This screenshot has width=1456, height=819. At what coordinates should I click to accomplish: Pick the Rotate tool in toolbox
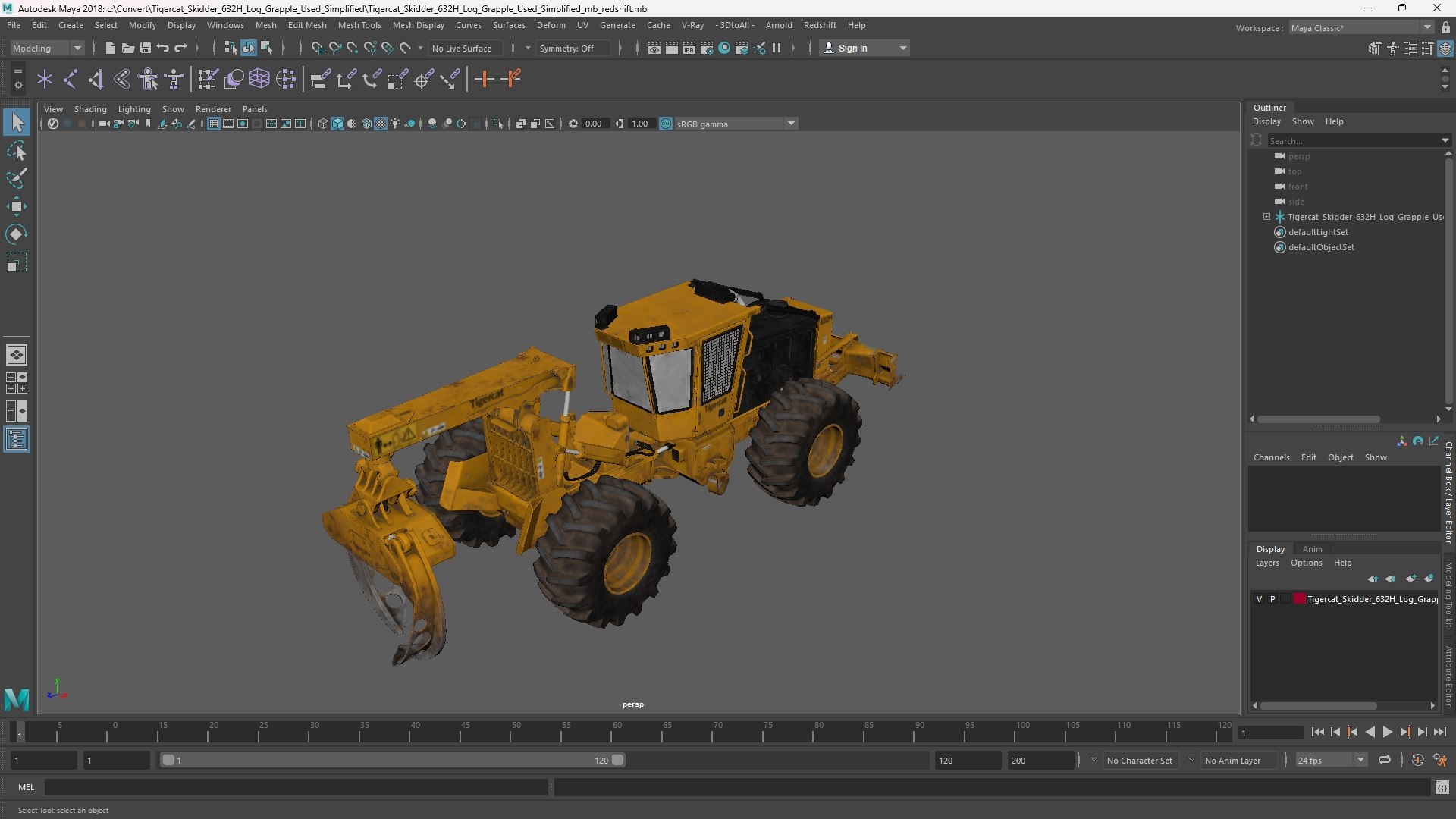point(17,234)
